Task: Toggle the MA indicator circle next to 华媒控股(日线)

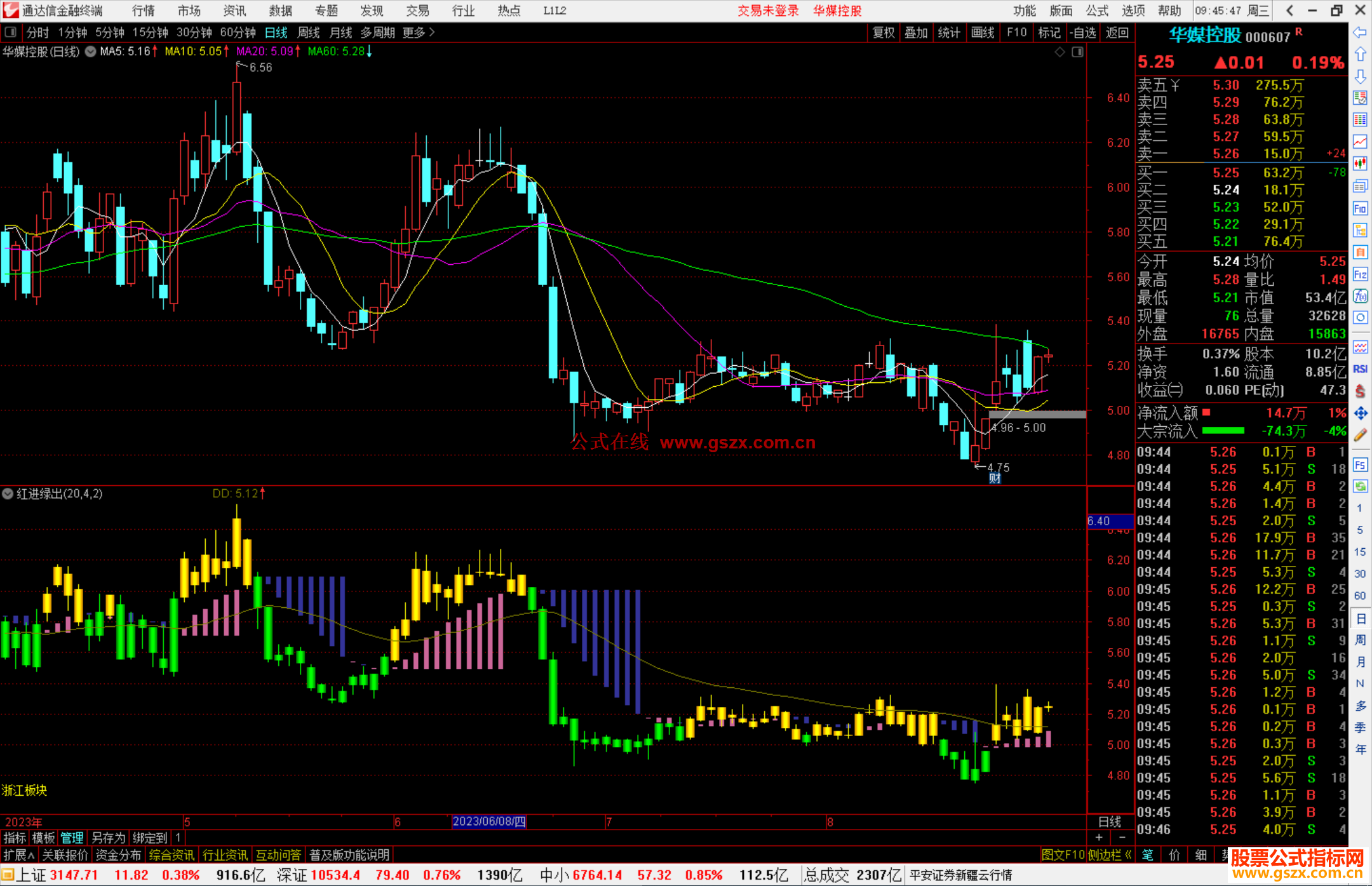Action: point(90,51)
